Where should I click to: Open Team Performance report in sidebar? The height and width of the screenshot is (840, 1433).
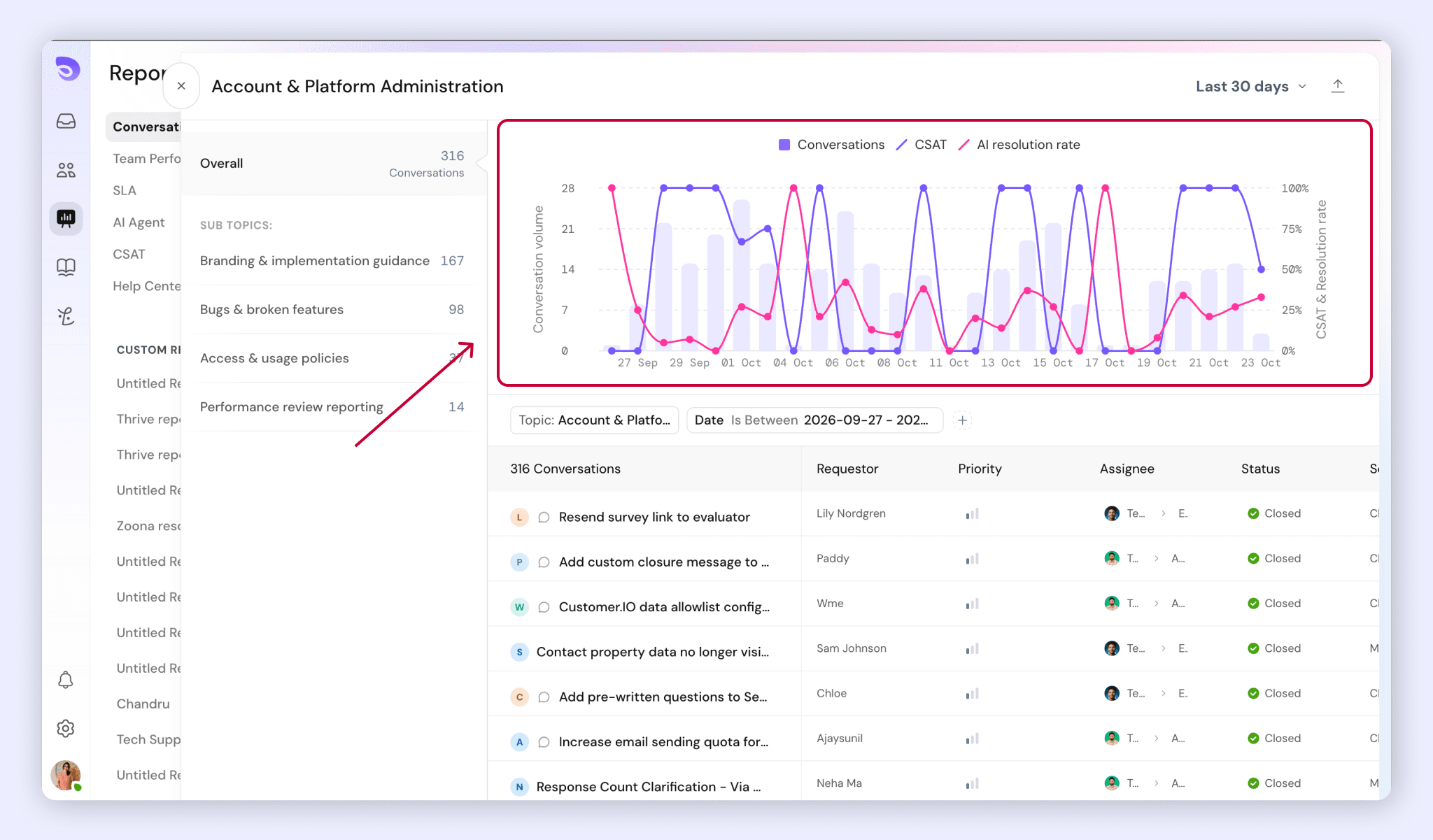point(147,159)
